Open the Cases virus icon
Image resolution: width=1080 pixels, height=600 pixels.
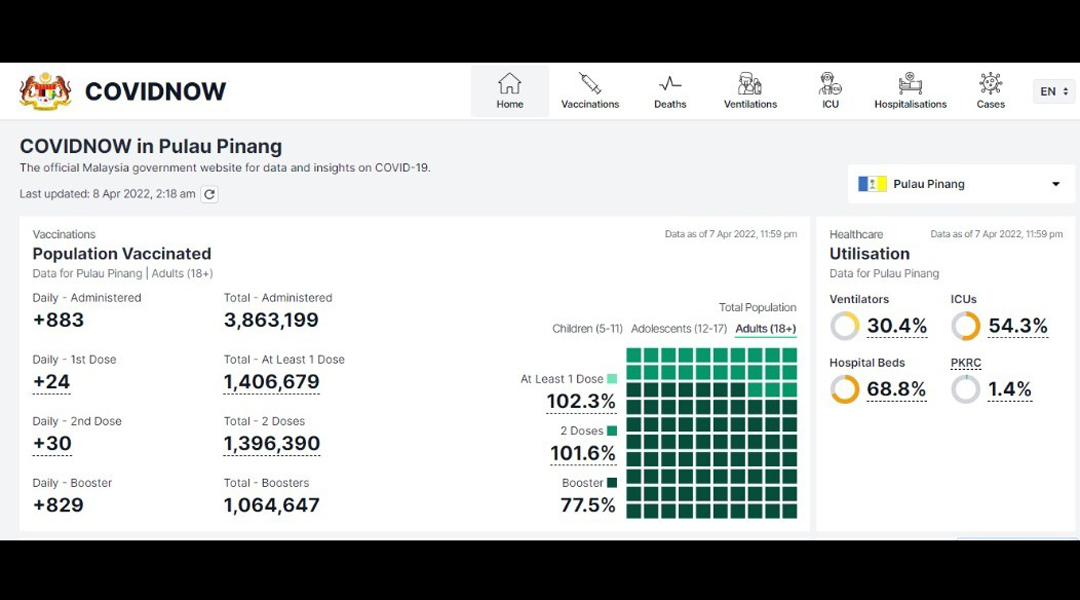click(x=990, y=83)
